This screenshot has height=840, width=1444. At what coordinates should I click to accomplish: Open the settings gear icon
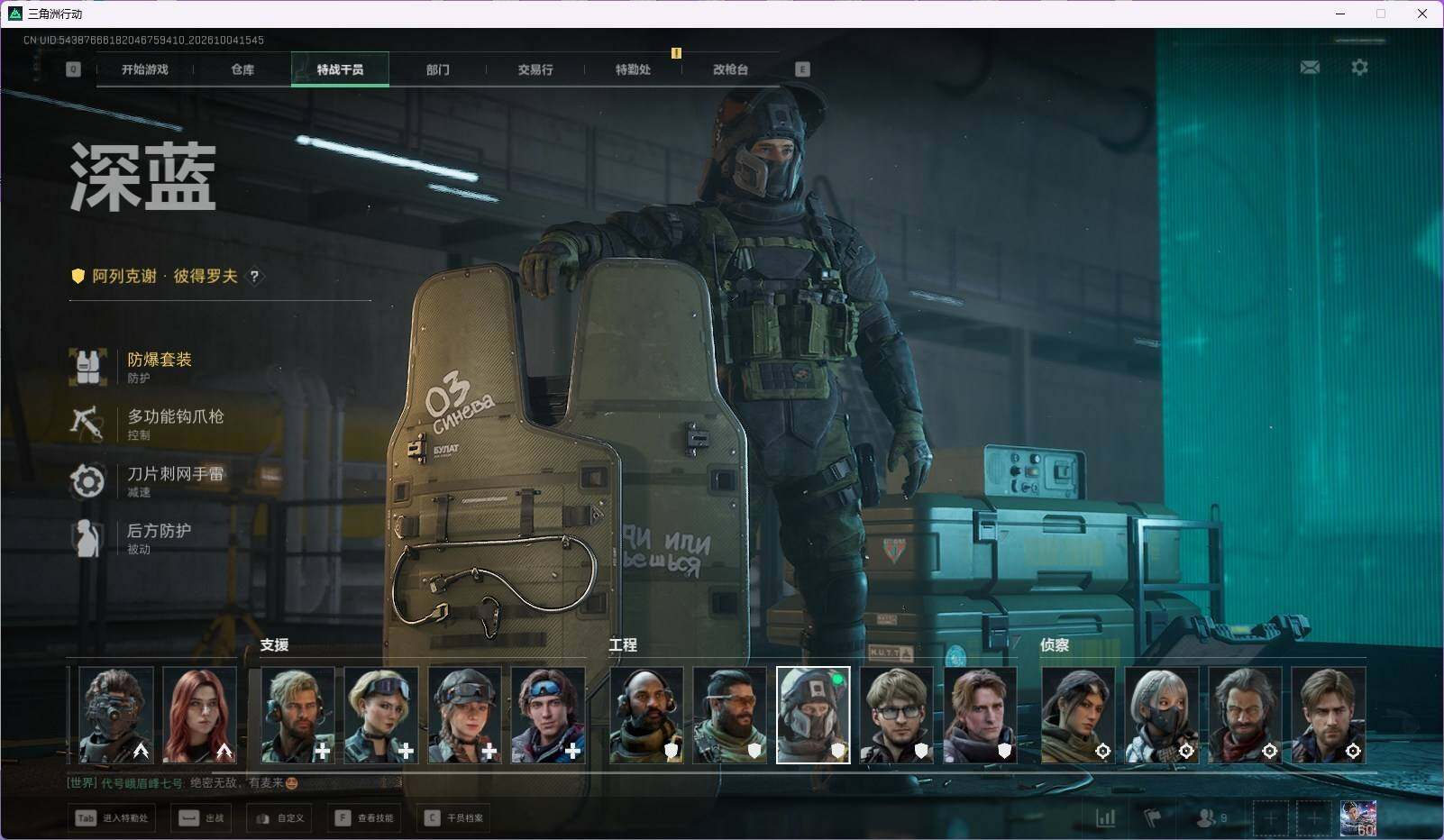1359,68
